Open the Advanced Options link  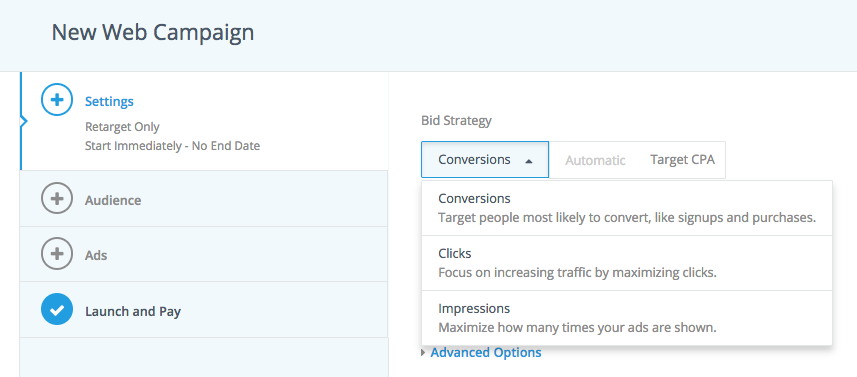pyautogui.click(x=486, y=352)
